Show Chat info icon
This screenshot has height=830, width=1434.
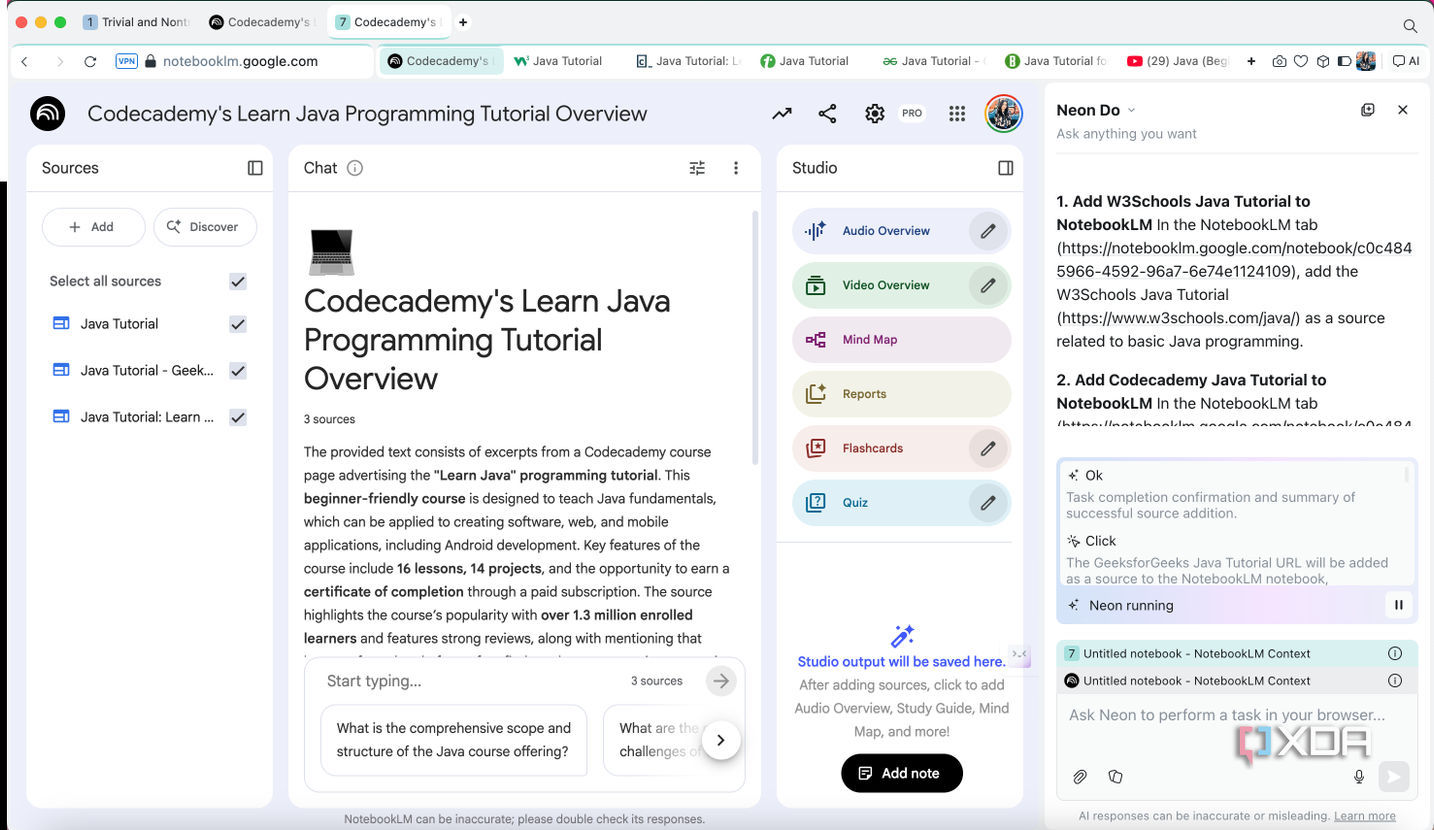pyautogui.click(x=354, y=168)
